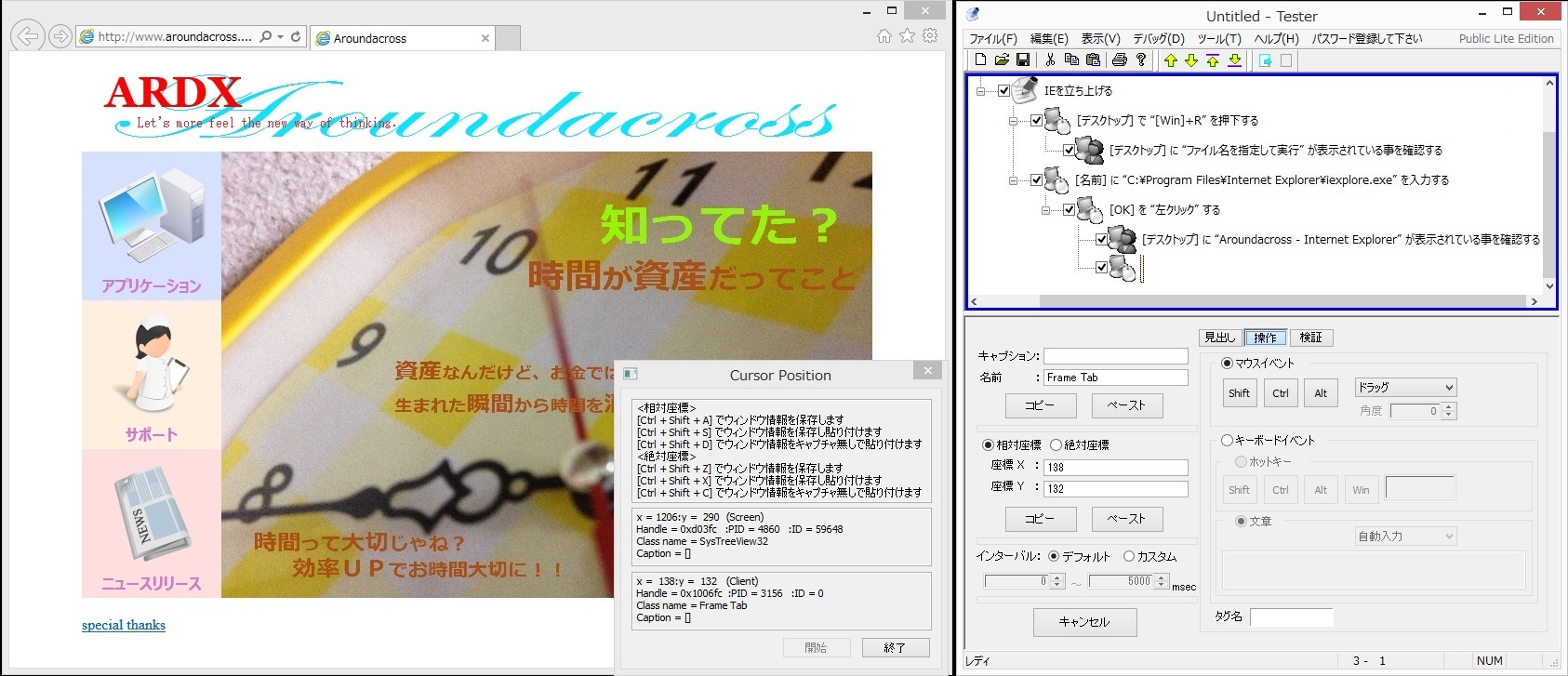Select the 絶対座標 radio button

[1056, 445]
